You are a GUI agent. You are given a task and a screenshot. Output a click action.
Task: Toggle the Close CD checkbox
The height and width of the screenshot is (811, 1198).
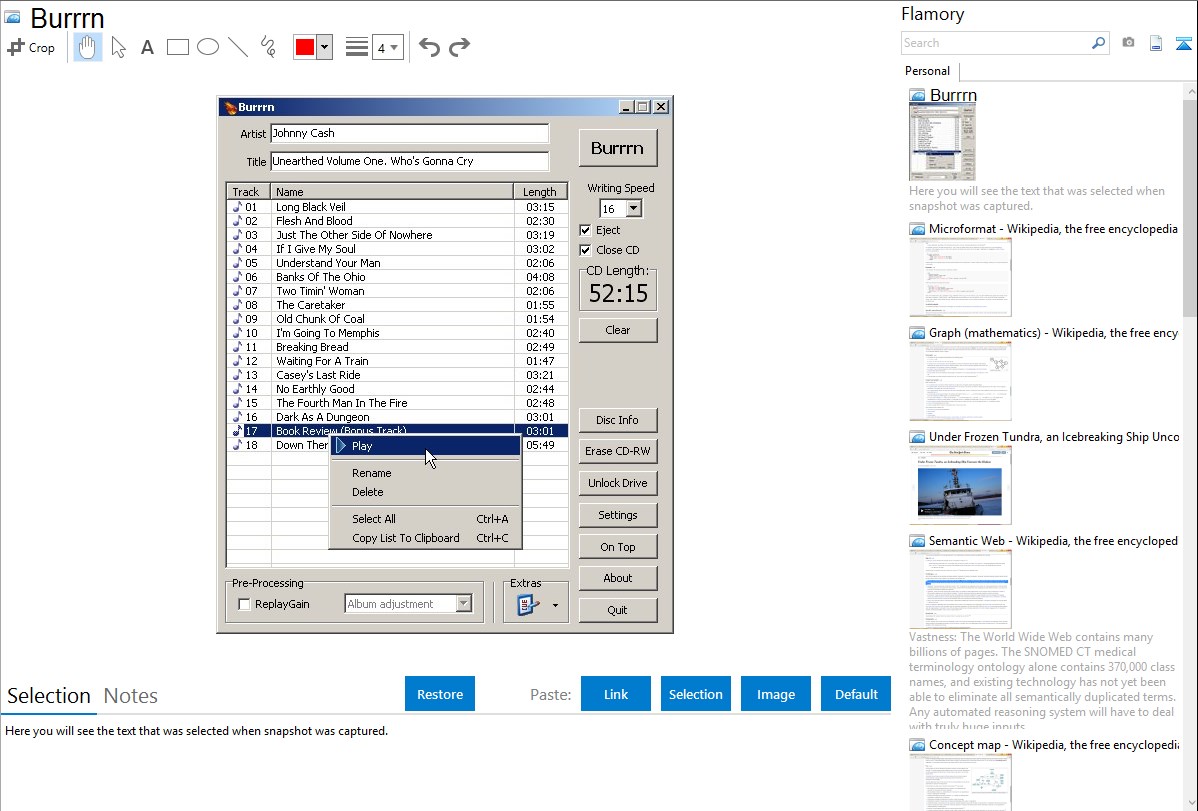(585, 250)
